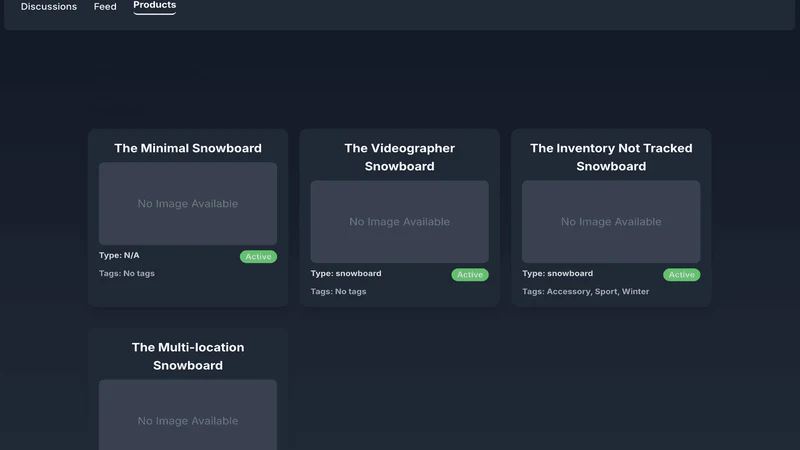The image size is (800, 450).
Task: Click Active badge on Videographer Snowboard
Action: point(470,274)
